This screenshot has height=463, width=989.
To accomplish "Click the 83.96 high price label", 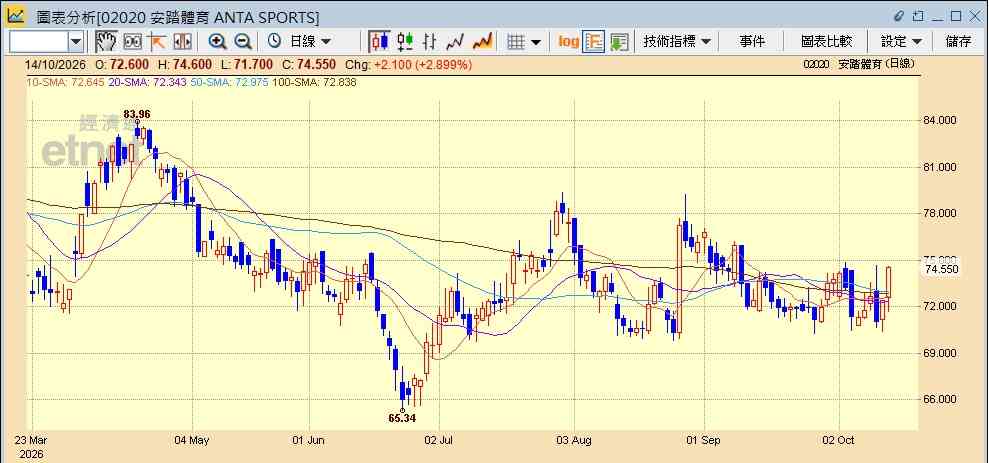I will pos(137,114).
